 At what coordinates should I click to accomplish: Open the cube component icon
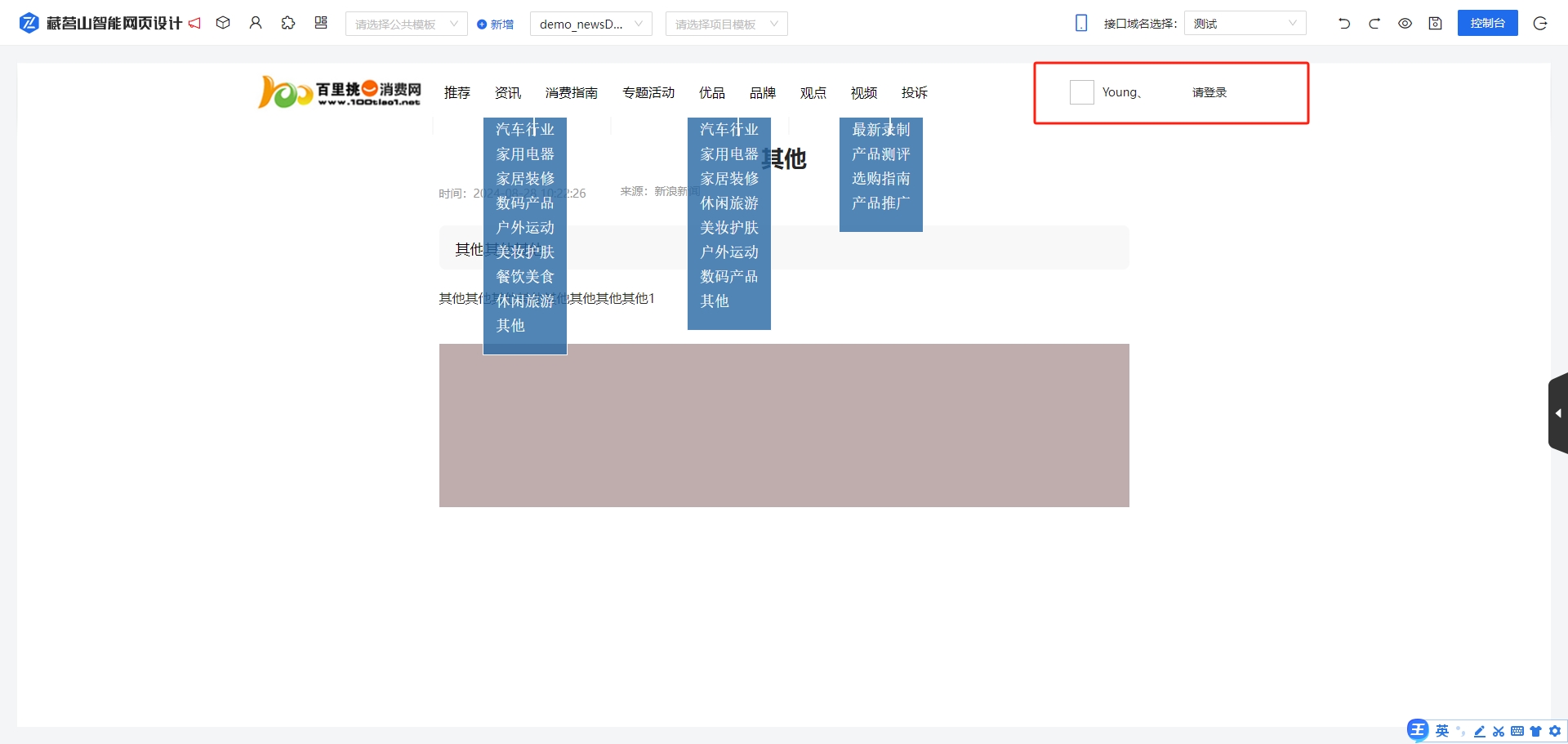223,23
